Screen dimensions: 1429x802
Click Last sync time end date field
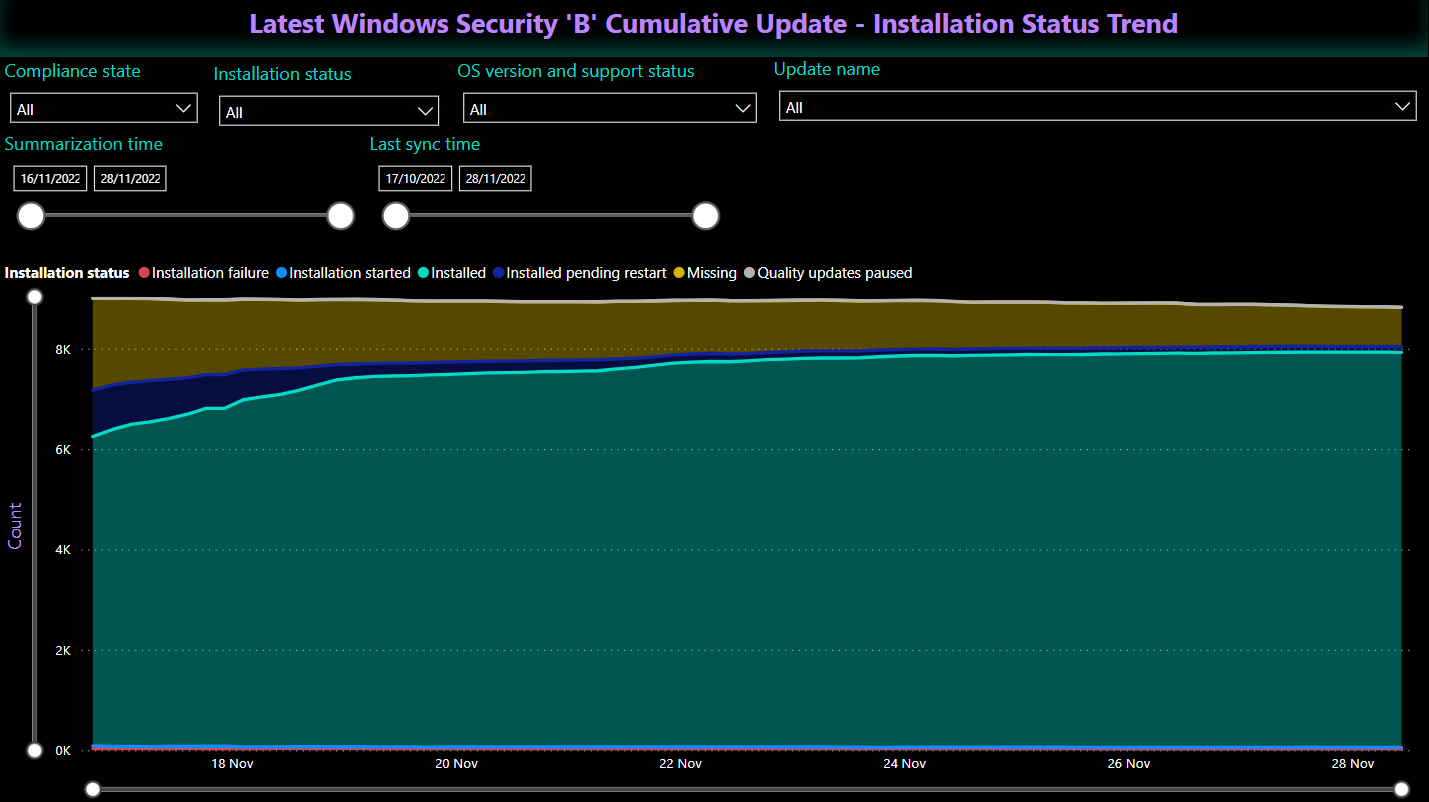[495, 179]
